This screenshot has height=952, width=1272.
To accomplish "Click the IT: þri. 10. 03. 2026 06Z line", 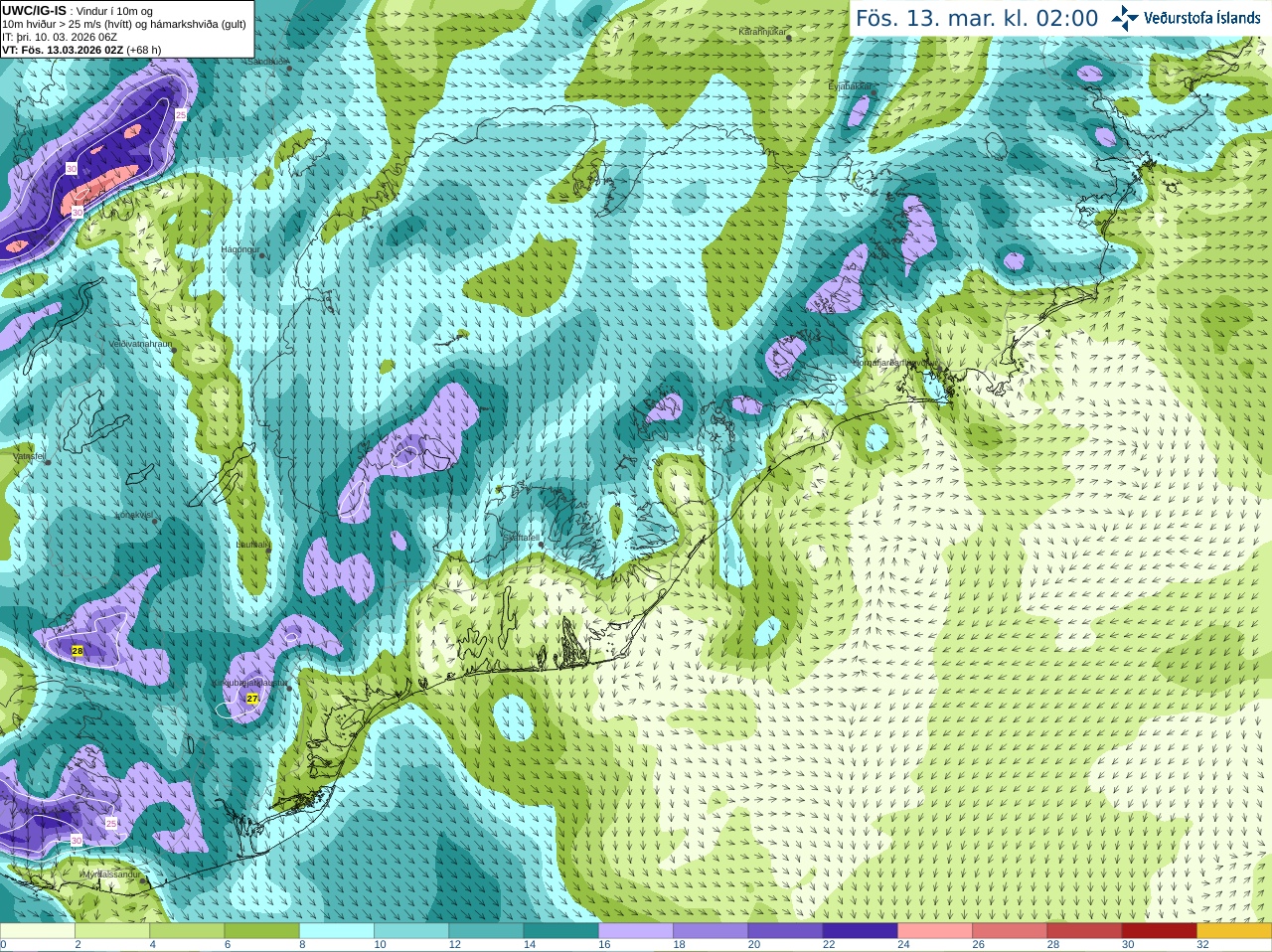I will [60, 37].
